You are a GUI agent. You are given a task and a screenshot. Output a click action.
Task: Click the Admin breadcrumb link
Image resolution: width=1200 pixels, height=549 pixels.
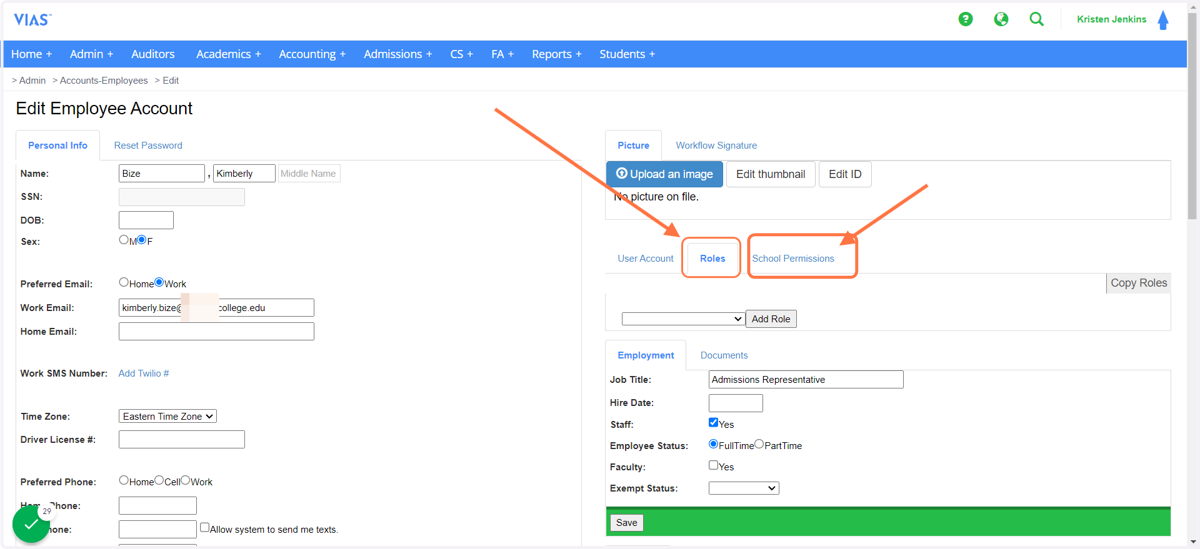(x=32, y=80)
